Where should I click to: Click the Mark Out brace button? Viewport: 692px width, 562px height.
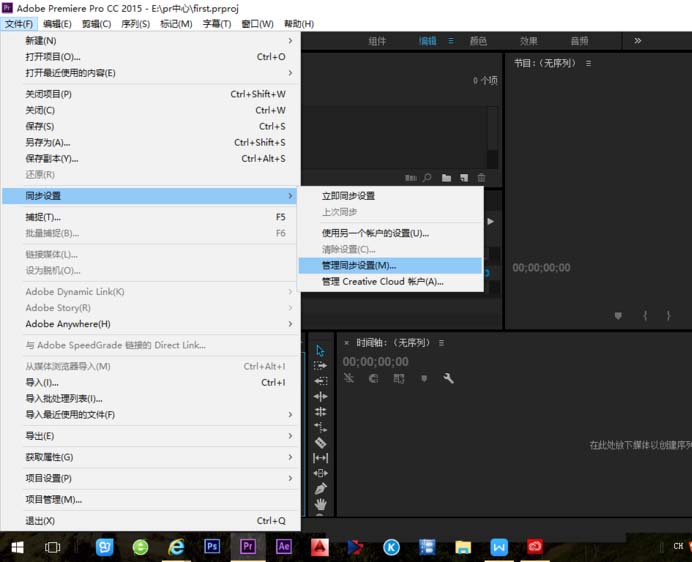[x=668, y=315]
